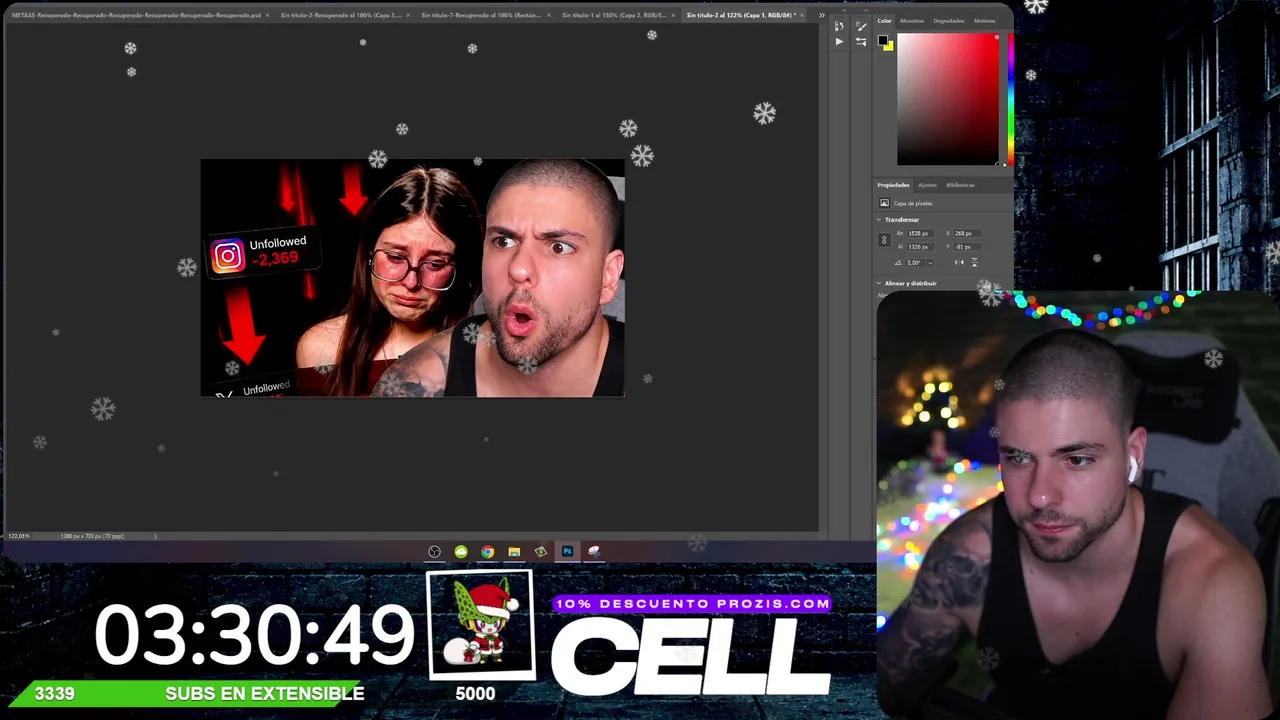Screen dimensions: 1280x720
Task: Click the Y position input field
Action: (x=966, y=247)
